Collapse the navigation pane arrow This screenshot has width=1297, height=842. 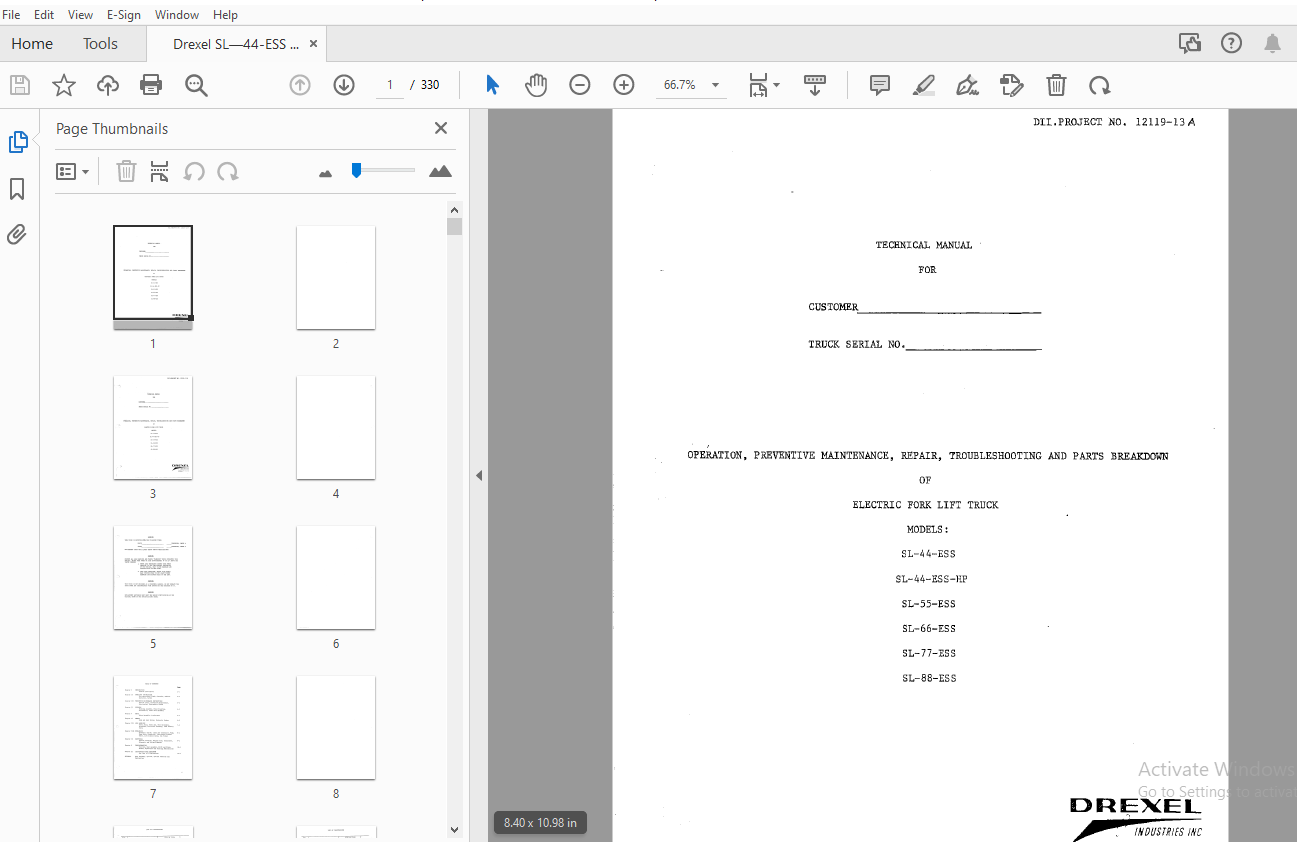[479, 475]
